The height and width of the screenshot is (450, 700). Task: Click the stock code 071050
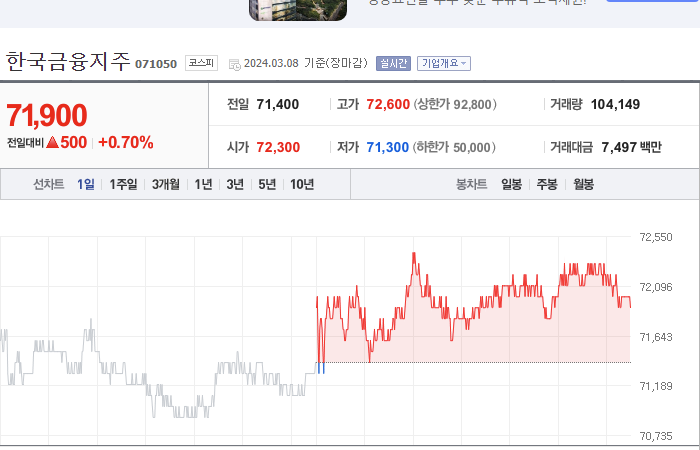pos(156,64)
